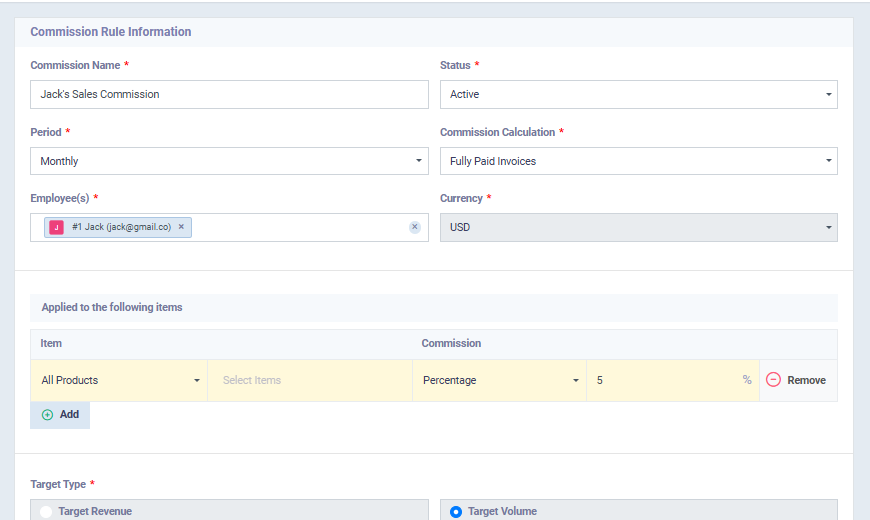Click inside the Employee(s) selection field
This screenshot has height=520, width=870.
tap(300, 228)
